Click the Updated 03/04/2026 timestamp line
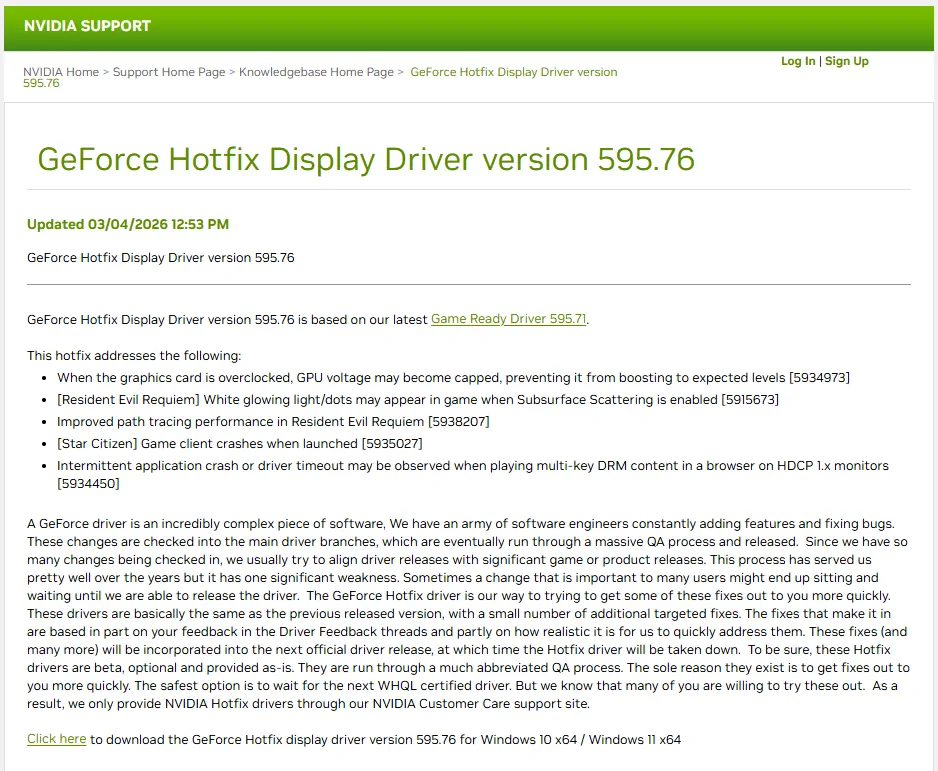The width and height of the screenshot is (938, 771). point(127,224)
